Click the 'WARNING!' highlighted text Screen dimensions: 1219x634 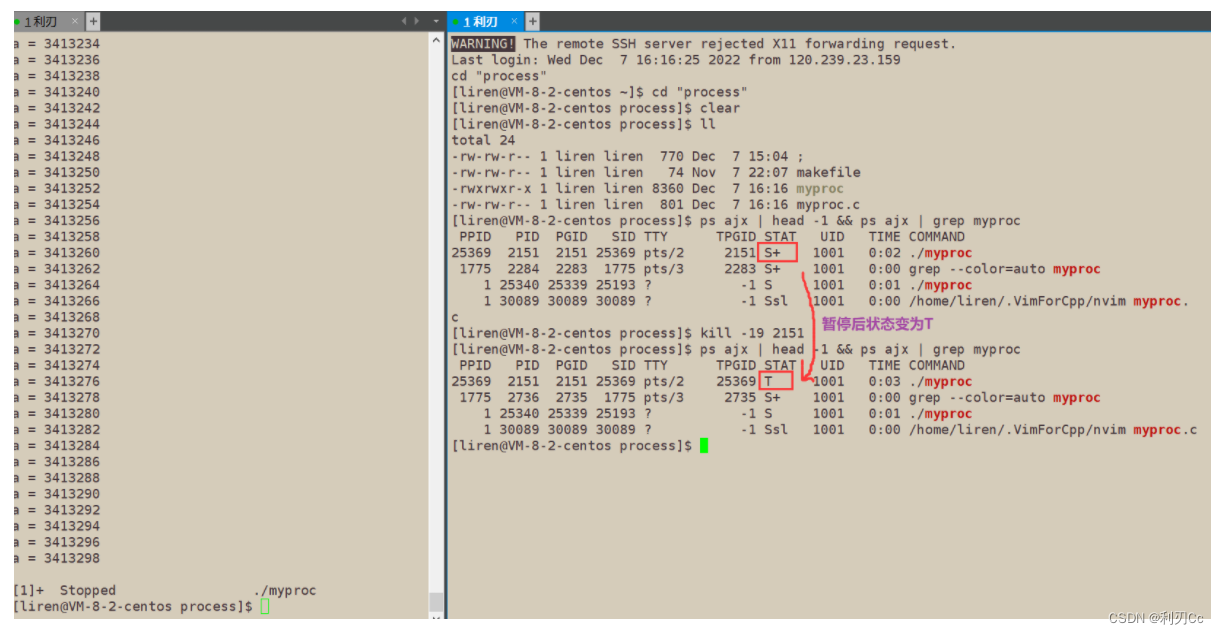click(x=483, y=44)
